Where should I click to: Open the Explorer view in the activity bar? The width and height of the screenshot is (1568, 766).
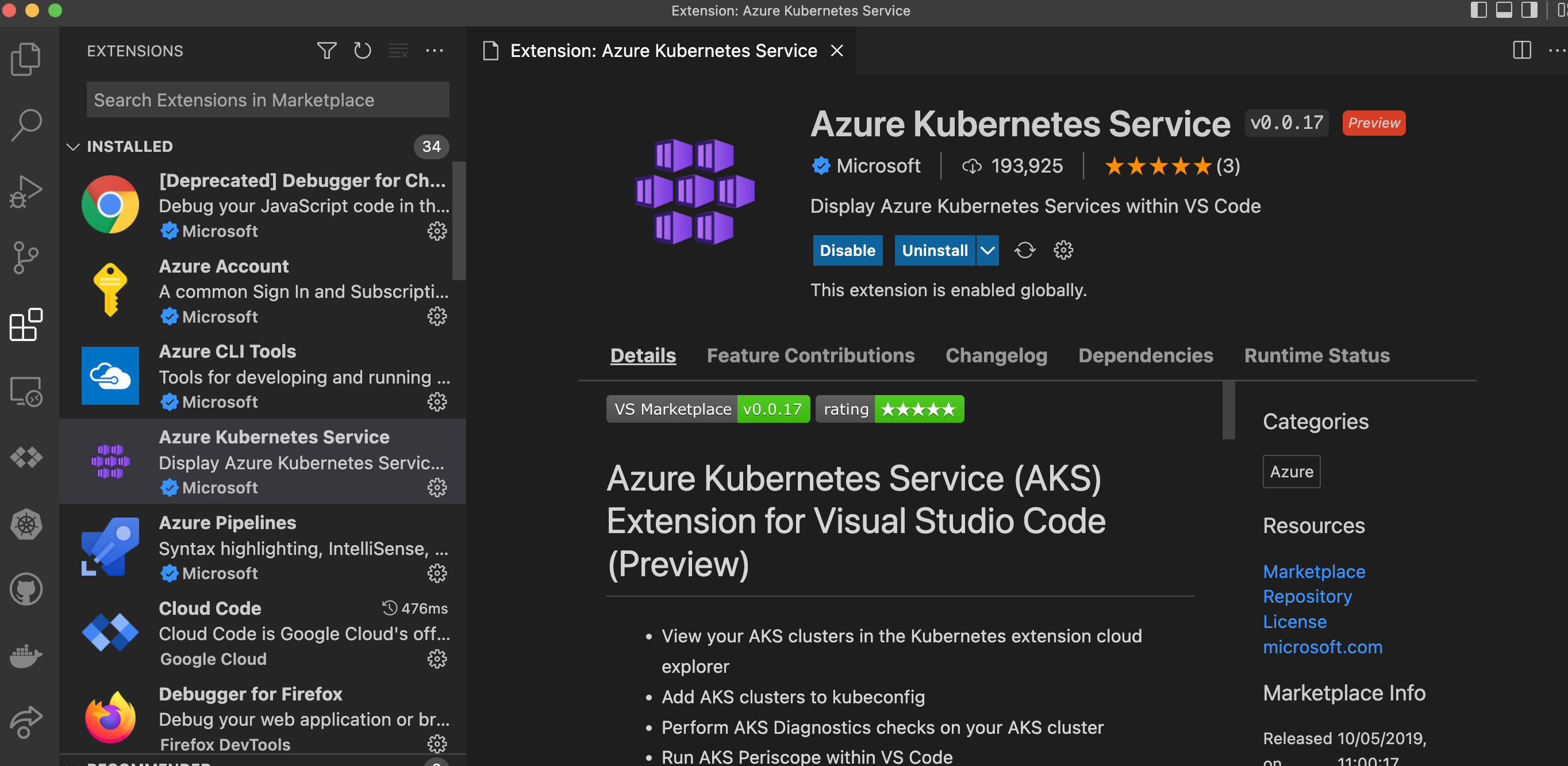coord(25,58)
